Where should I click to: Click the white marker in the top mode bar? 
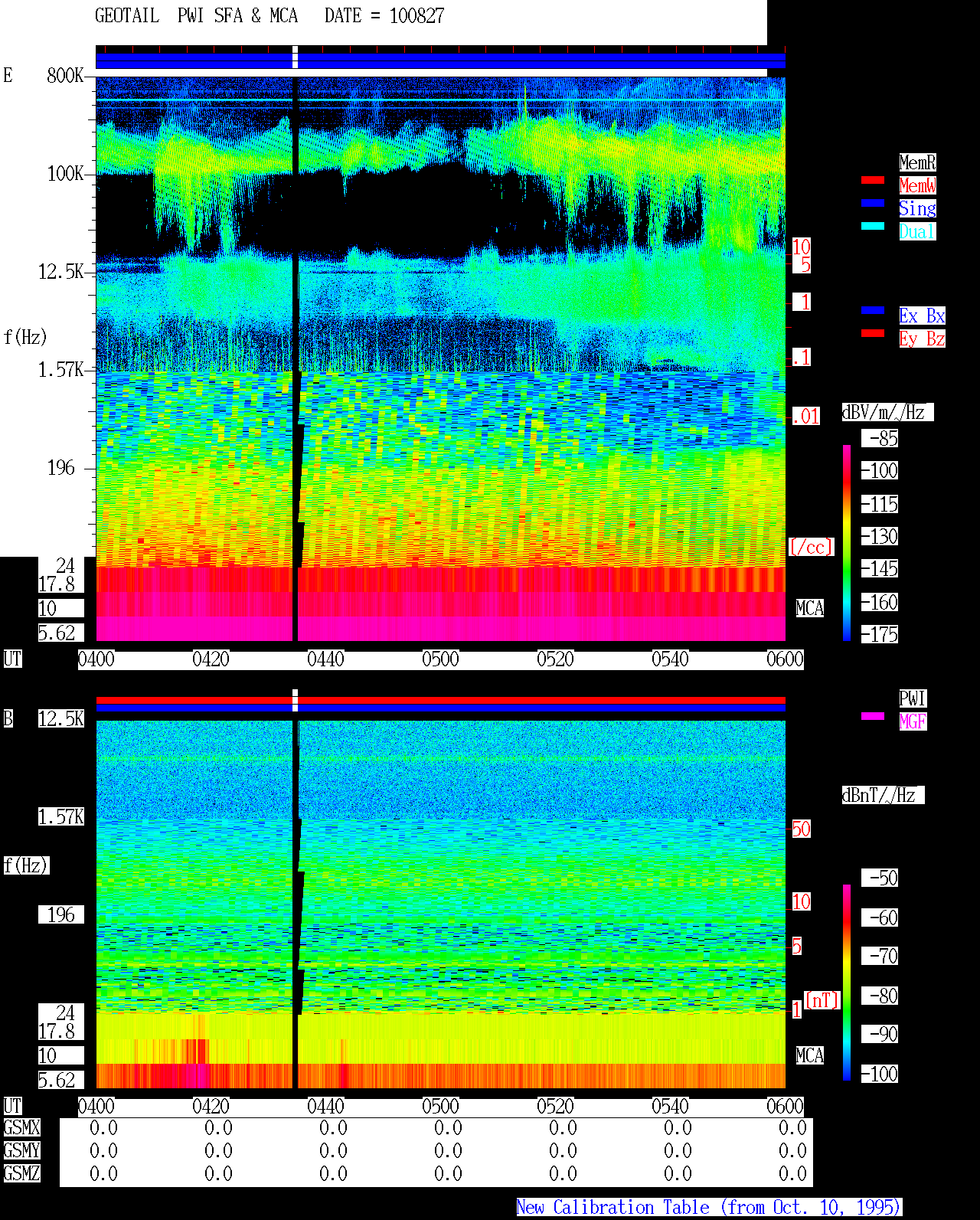(x=296, y=57)
